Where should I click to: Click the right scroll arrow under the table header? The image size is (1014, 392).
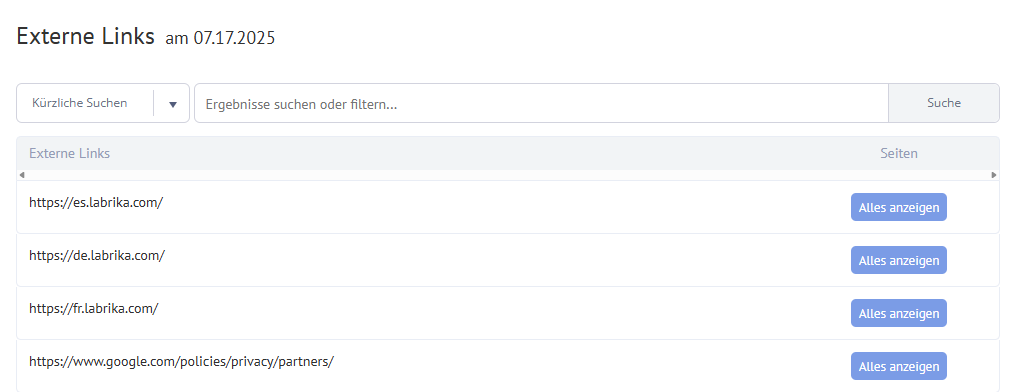(x=994, y=175)
